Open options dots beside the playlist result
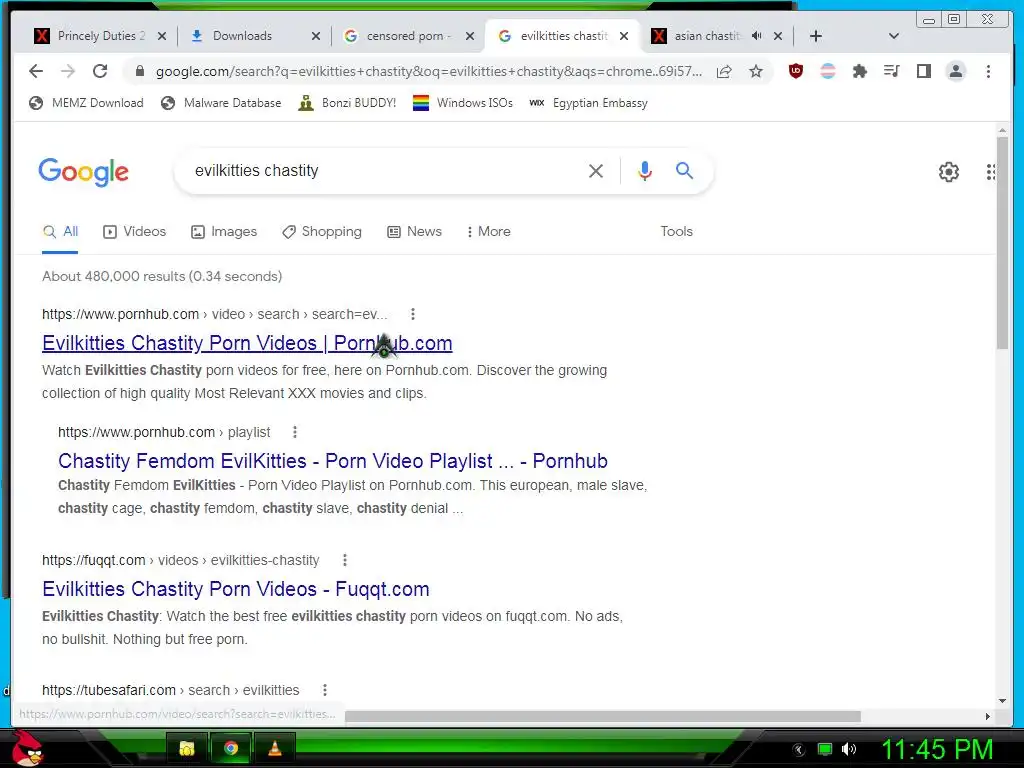The height and width of the screenshot is (768, 1024). (295, 432)
